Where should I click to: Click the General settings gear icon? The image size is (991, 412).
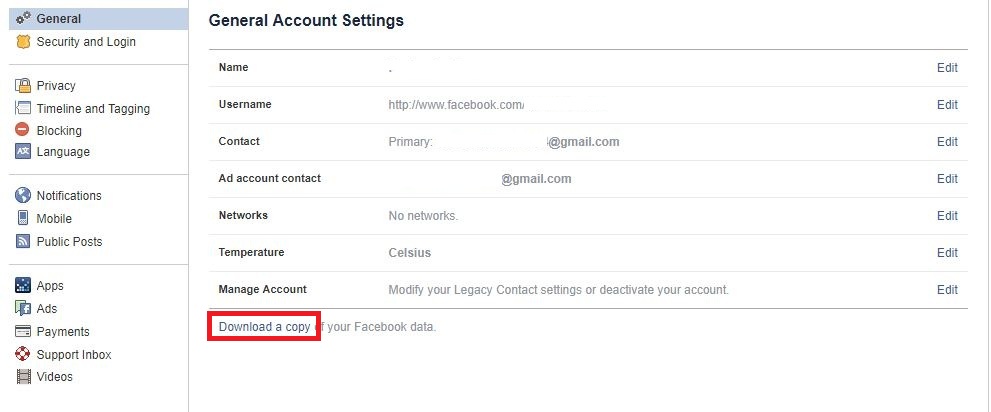pyautogui.click(x=23, y=18)
